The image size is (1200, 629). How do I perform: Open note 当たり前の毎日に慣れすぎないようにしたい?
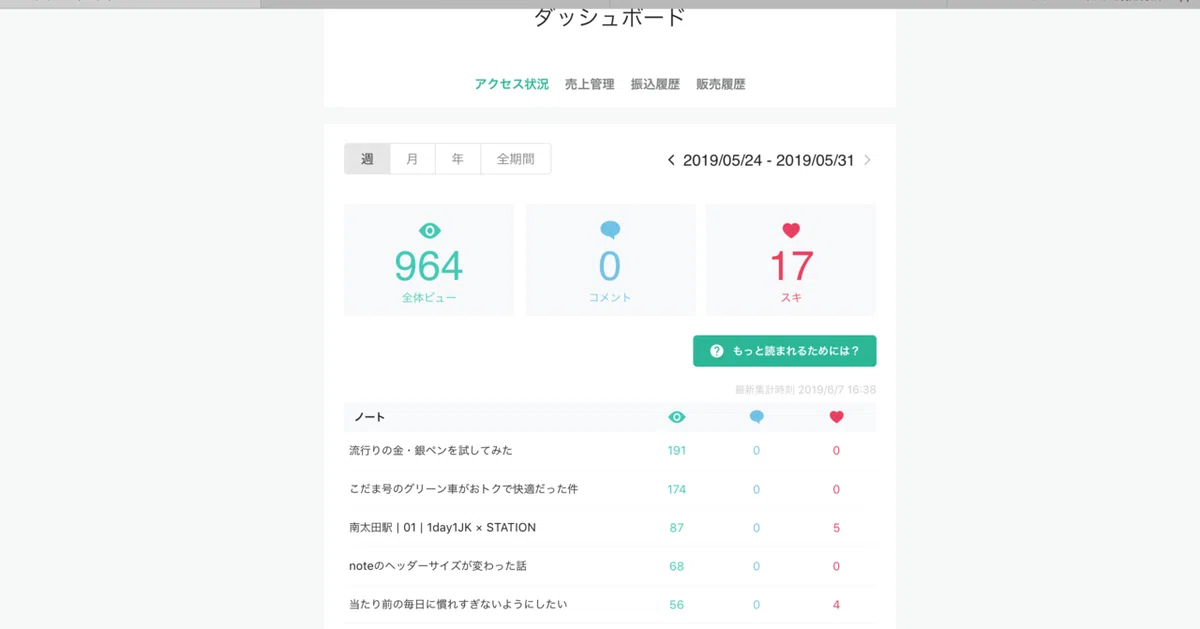459,604
